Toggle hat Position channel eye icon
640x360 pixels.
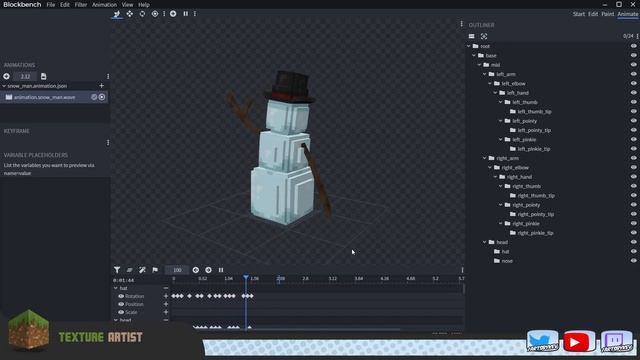(121, 304)
